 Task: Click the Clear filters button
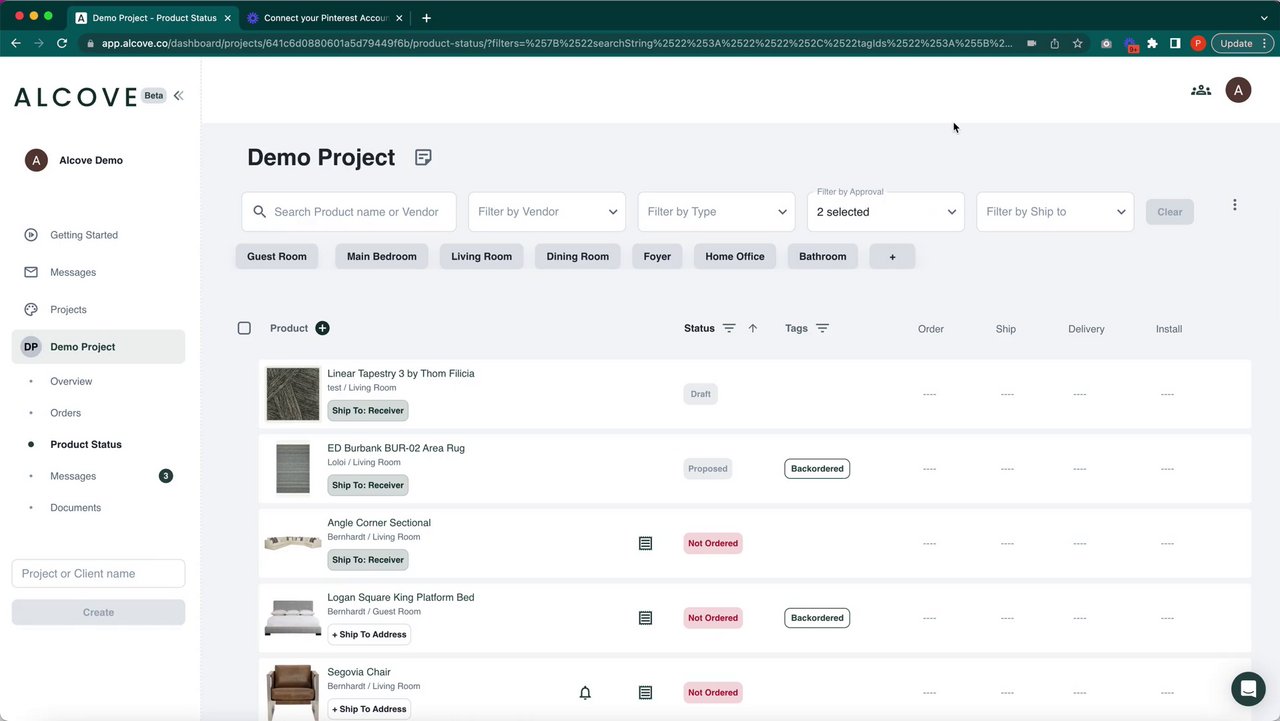(1169, 212)
